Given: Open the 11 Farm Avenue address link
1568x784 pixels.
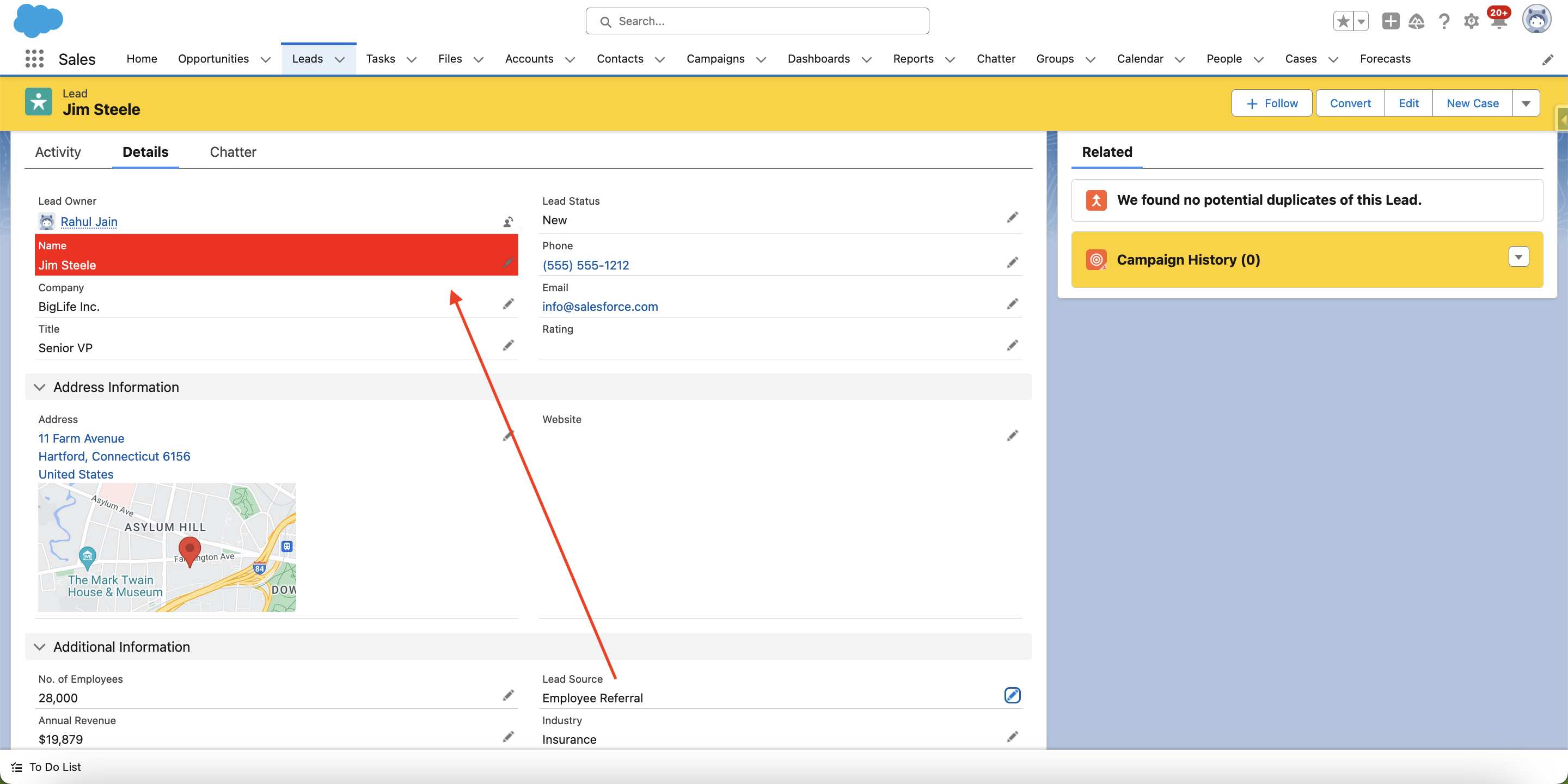Looking at the screenshot, I should (82, 438).
